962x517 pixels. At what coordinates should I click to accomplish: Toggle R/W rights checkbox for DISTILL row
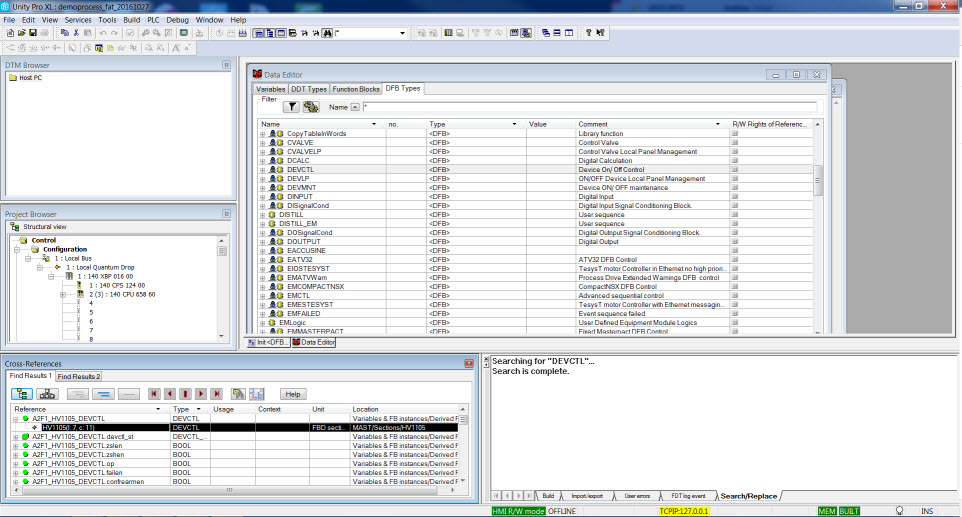click(x=734, y=215)
